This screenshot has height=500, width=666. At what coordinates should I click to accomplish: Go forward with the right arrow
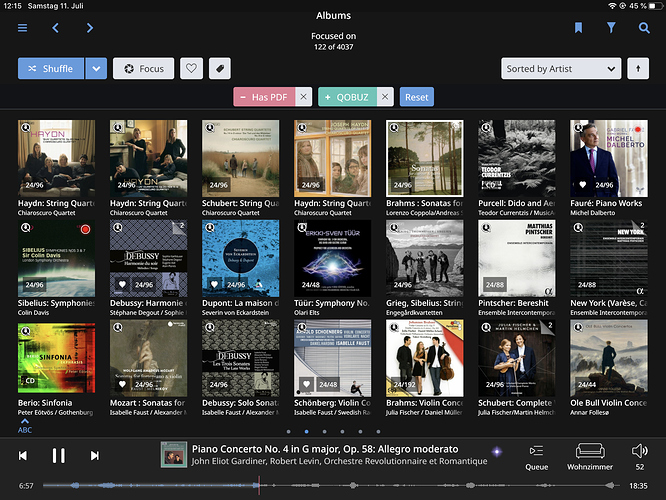click(90, 28)
